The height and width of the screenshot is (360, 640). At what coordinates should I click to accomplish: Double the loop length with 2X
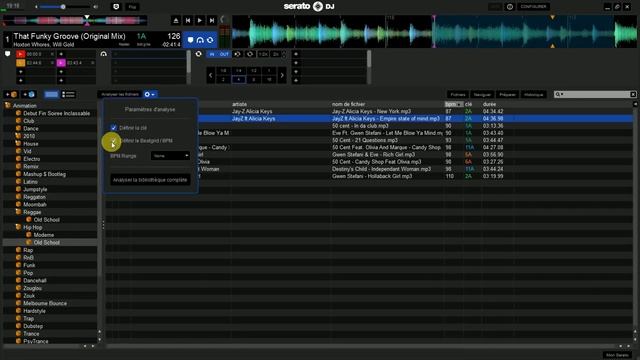coord(276,54)
